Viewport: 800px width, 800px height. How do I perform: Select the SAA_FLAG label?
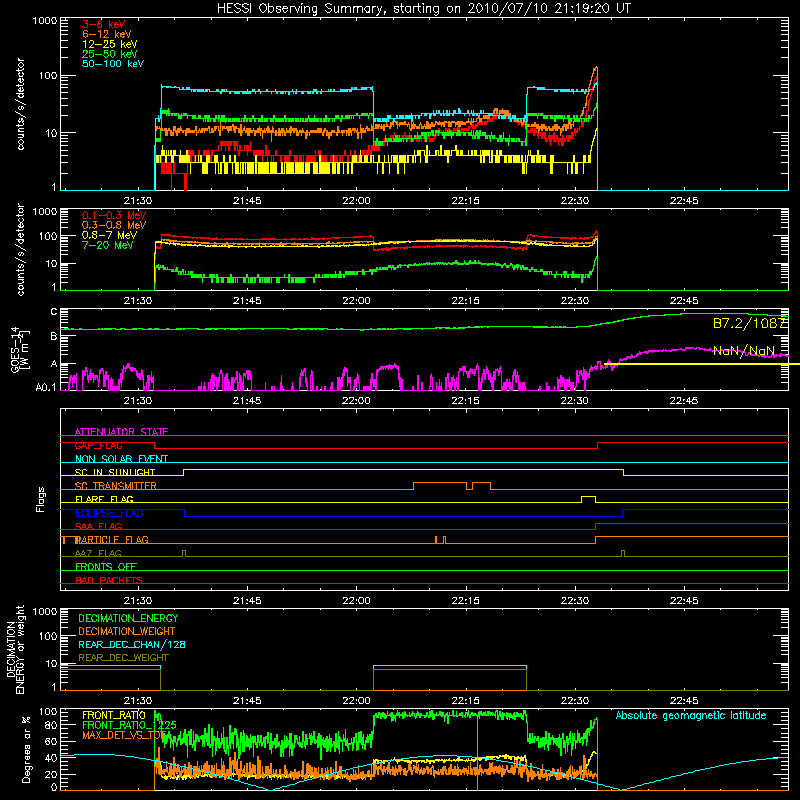click(98, 527)
